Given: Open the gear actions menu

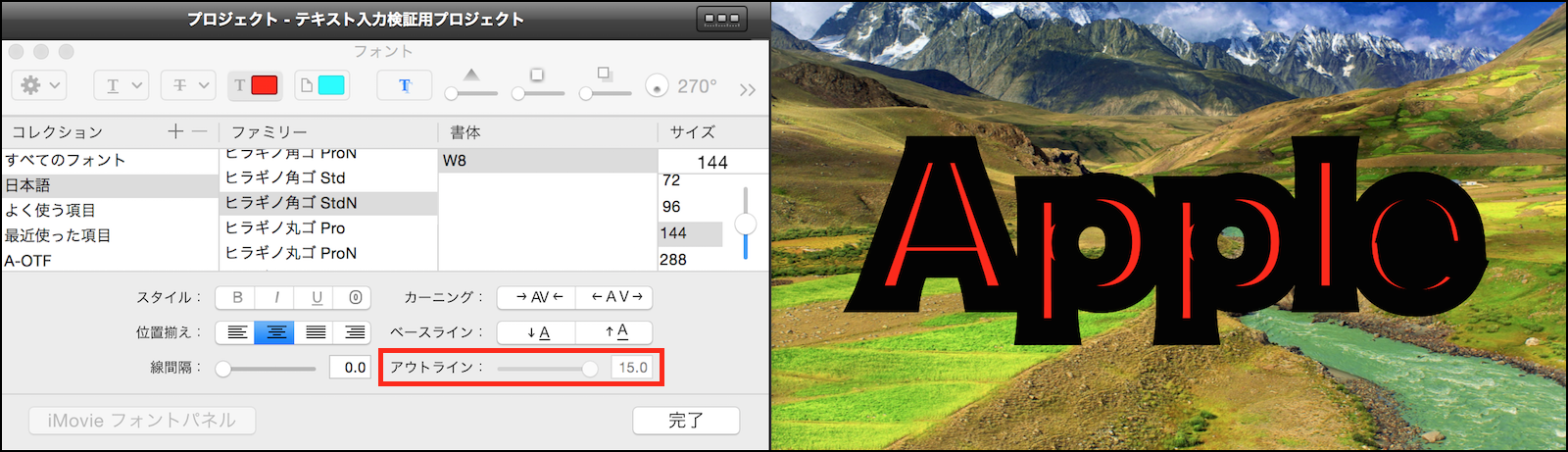Looking at the screenshot, I should tap(39, 85).
